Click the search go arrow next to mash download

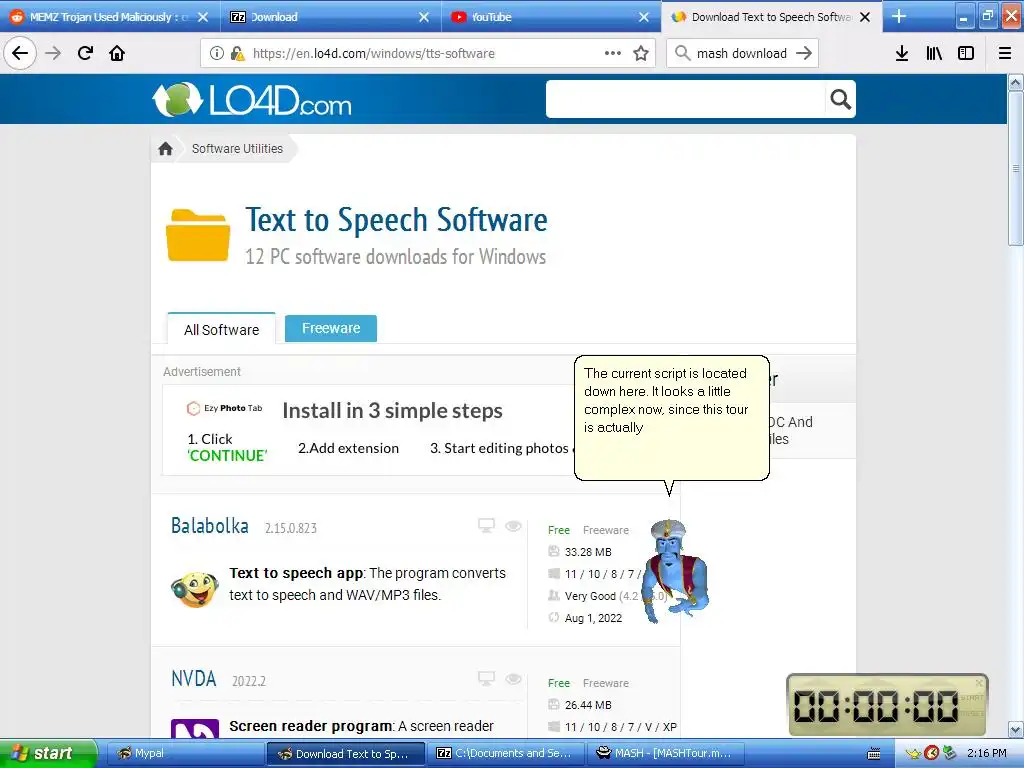coord(804,53)
